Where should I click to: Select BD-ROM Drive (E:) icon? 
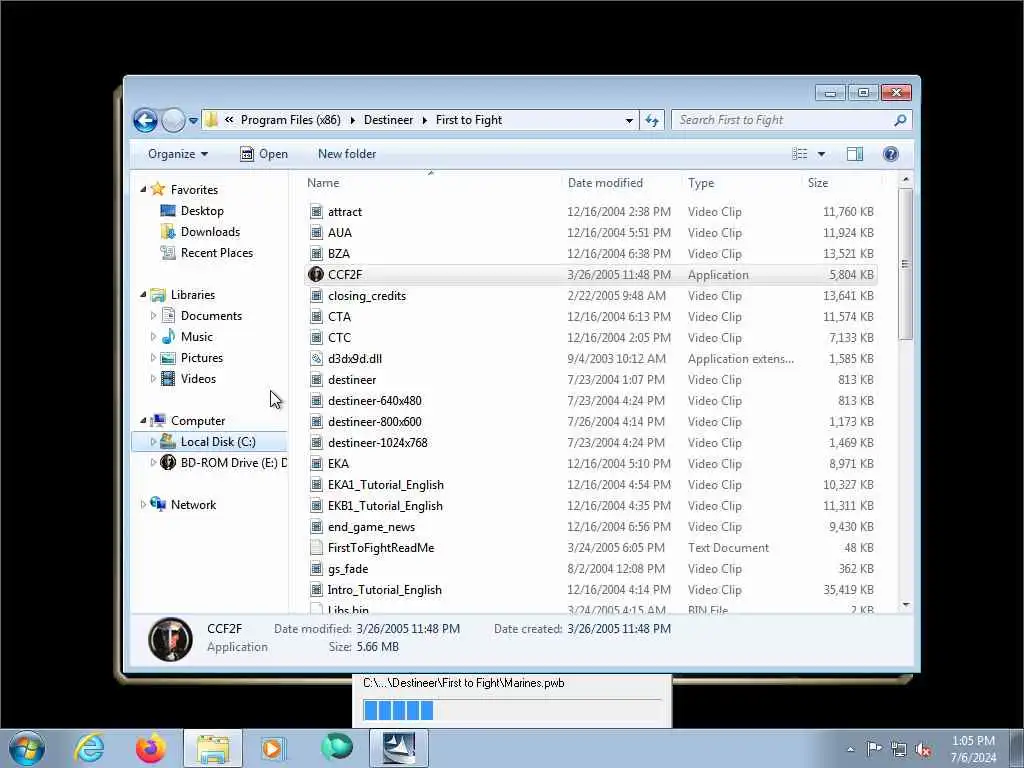pyautogui.click(x=168, y=462)
